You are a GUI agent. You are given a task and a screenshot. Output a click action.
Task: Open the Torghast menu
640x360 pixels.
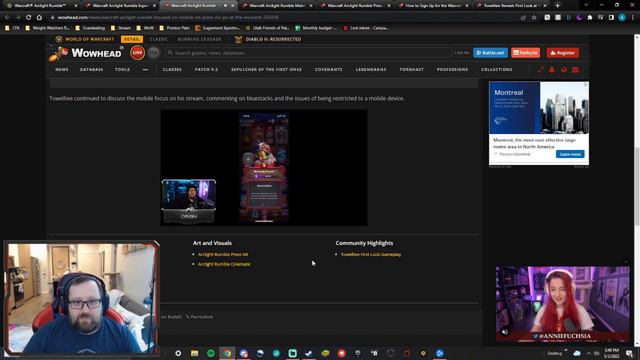(x=411, y=69)
